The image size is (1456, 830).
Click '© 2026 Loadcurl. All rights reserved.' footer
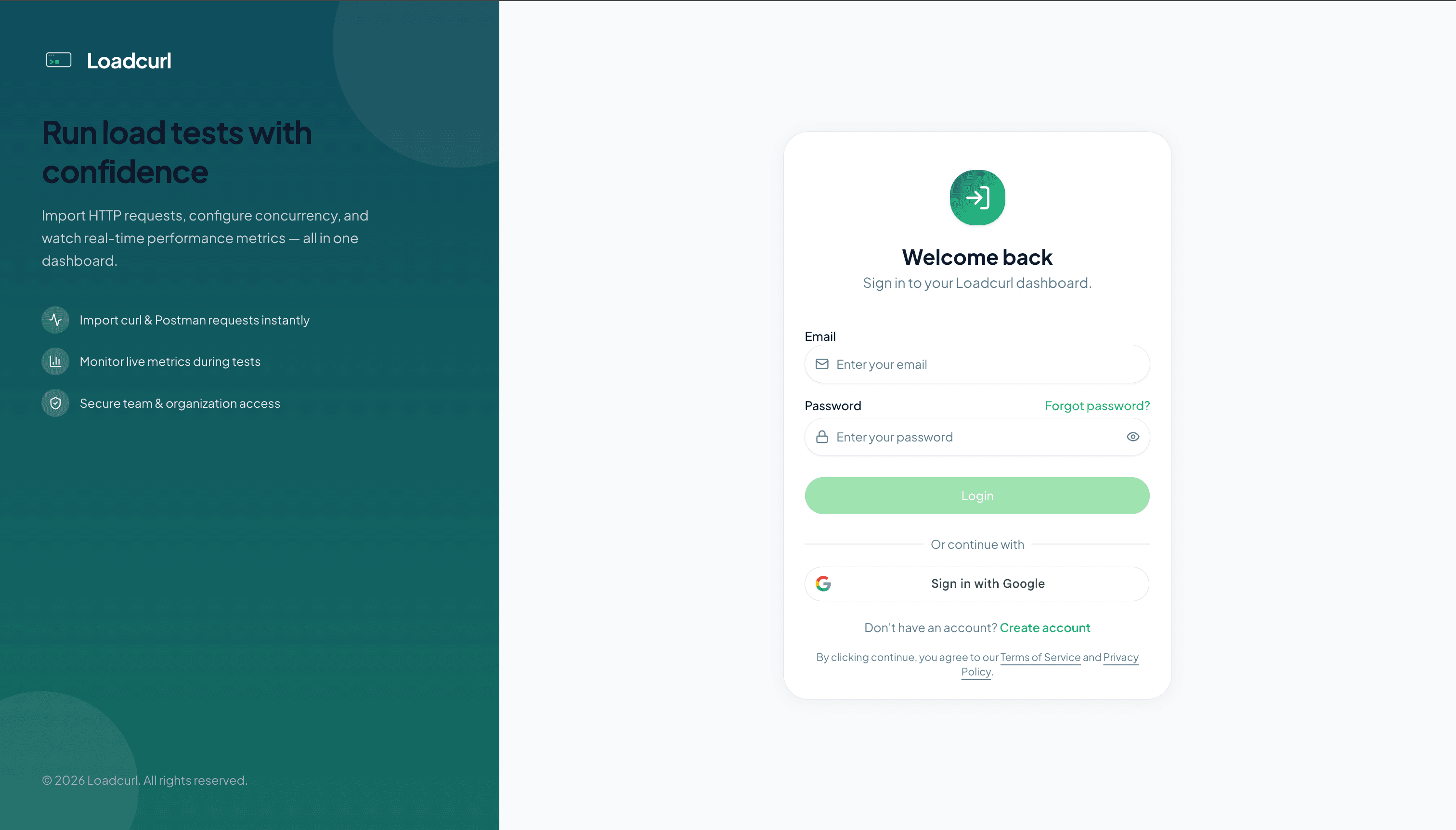pyautogui.click(x=145, y=780)
